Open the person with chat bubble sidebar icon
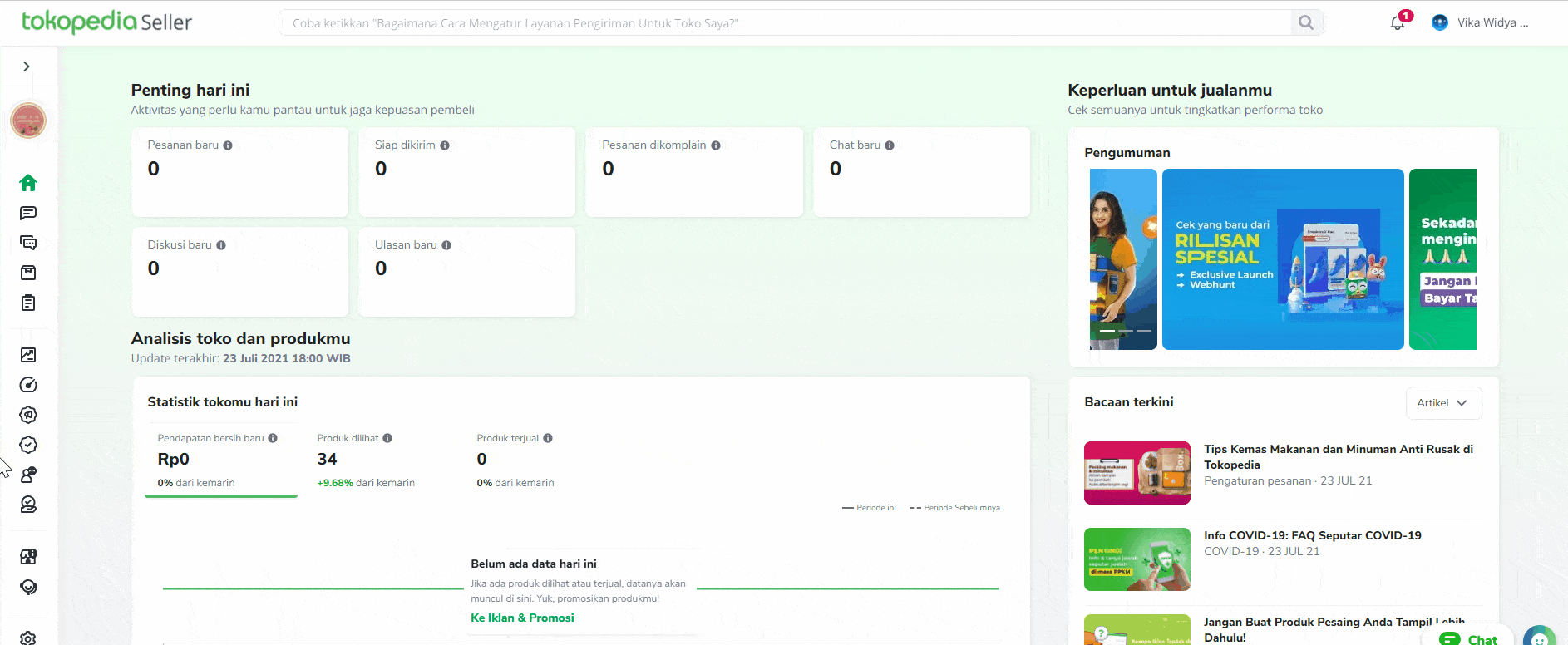The height and width of the screenshot is (645, 1568). pyautogui.click(x=28, y=475)
